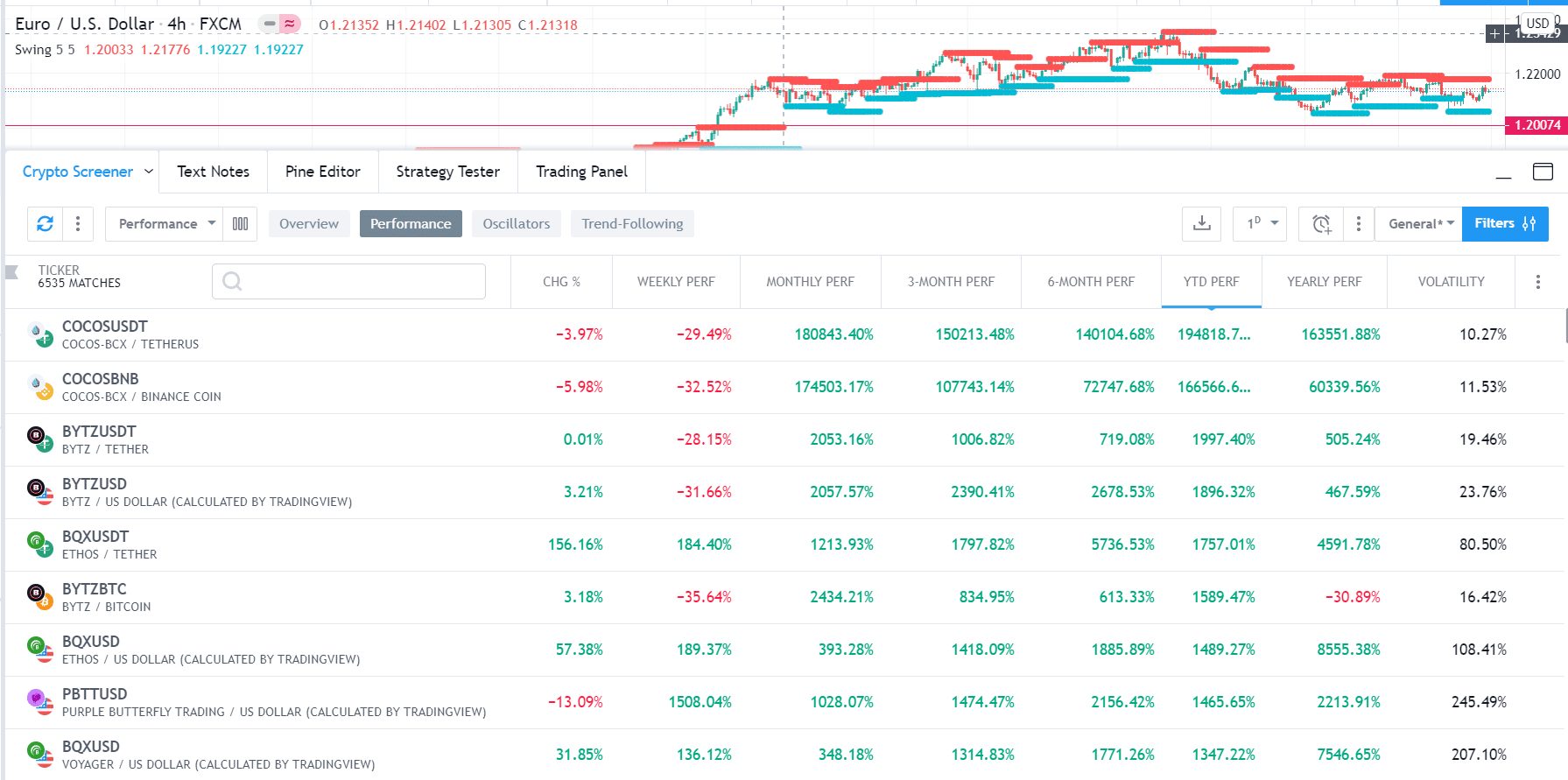Screen dimensions: 1568x780
Task: Click 1.20074 red price label
Action: coord(1536,125)
